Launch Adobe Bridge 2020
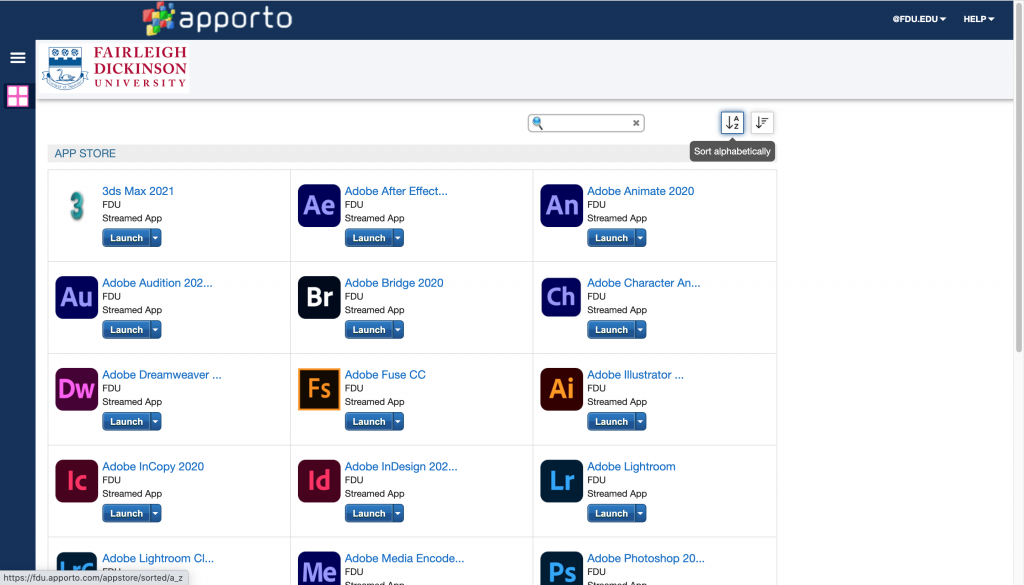 [x=368, y=330]
